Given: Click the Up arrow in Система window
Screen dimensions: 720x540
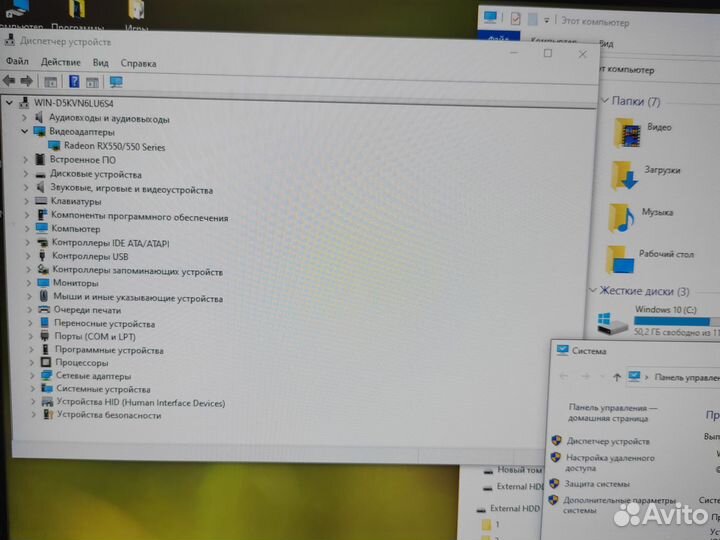Looking at the screenshot, I should [616, 377].
